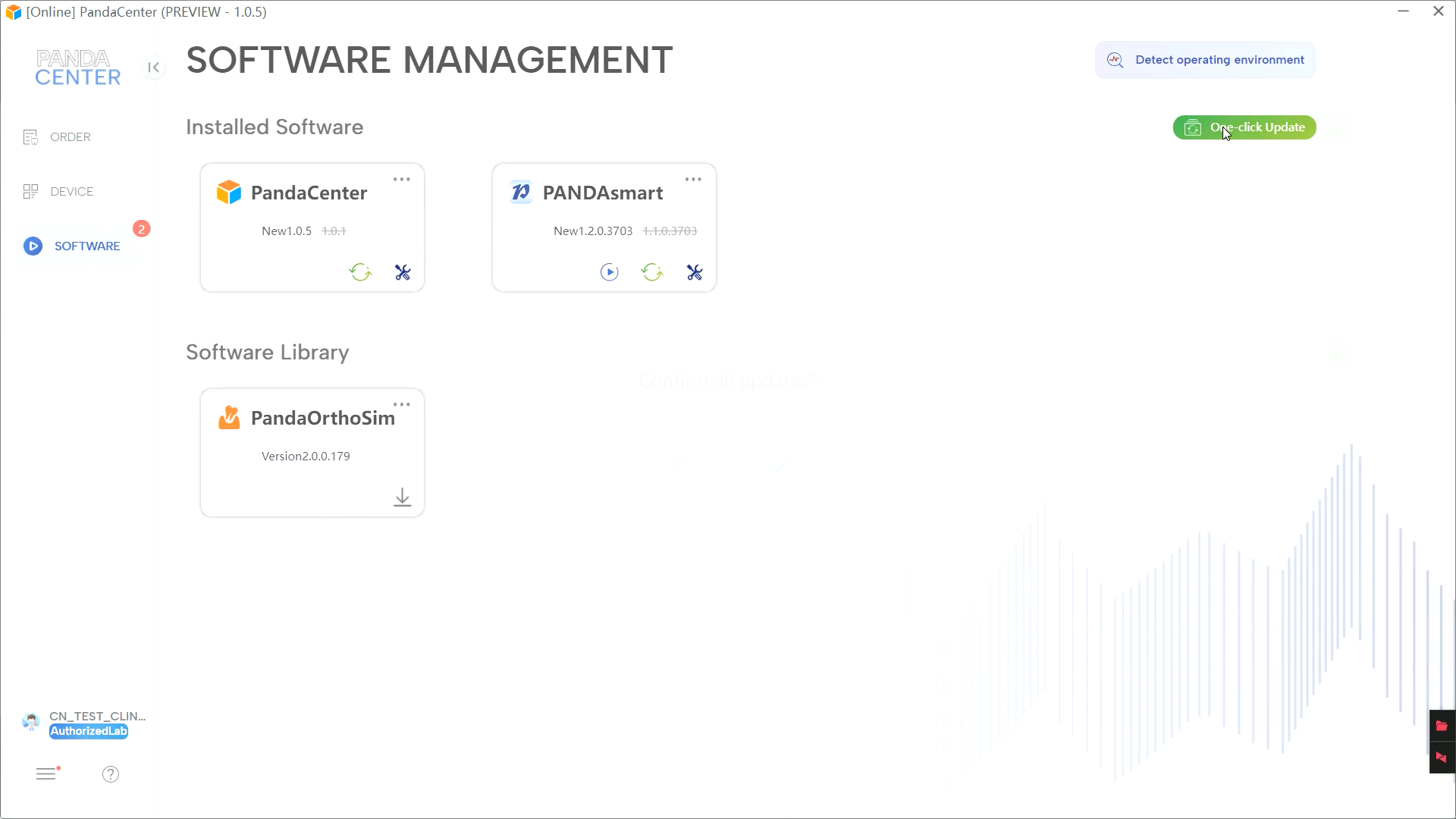Screen dimensions: 1456x819
Task: Click the red flag icon on the right edge
Action: click(1442, 758)
